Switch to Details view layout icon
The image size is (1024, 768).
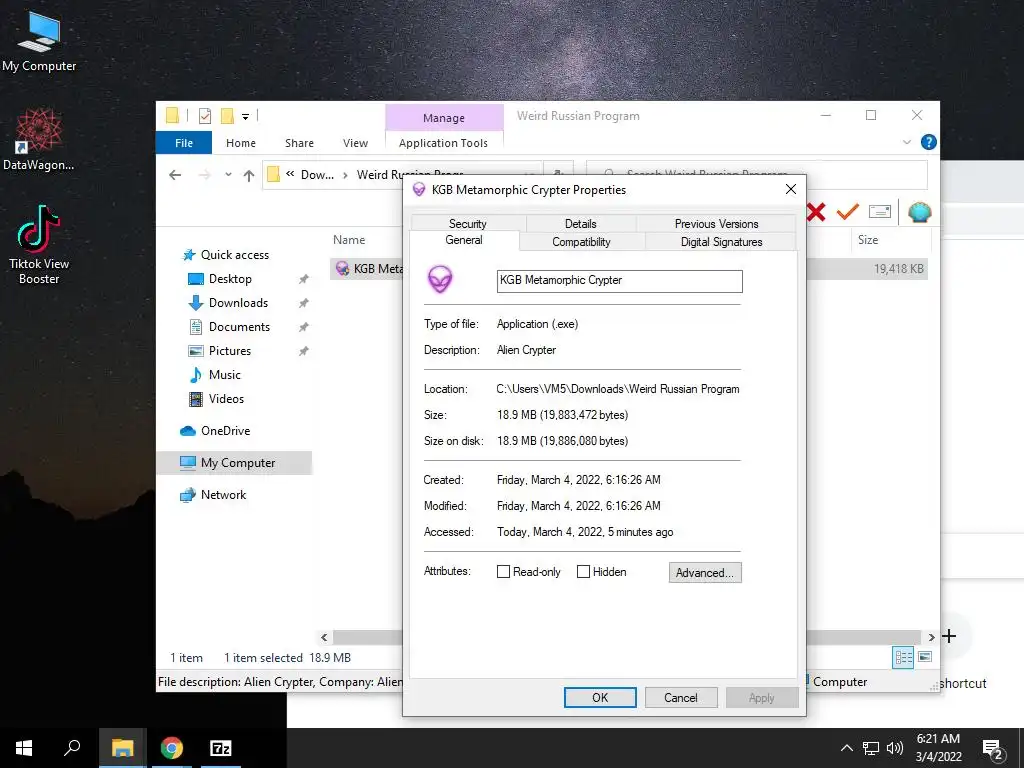pos(903,657)
